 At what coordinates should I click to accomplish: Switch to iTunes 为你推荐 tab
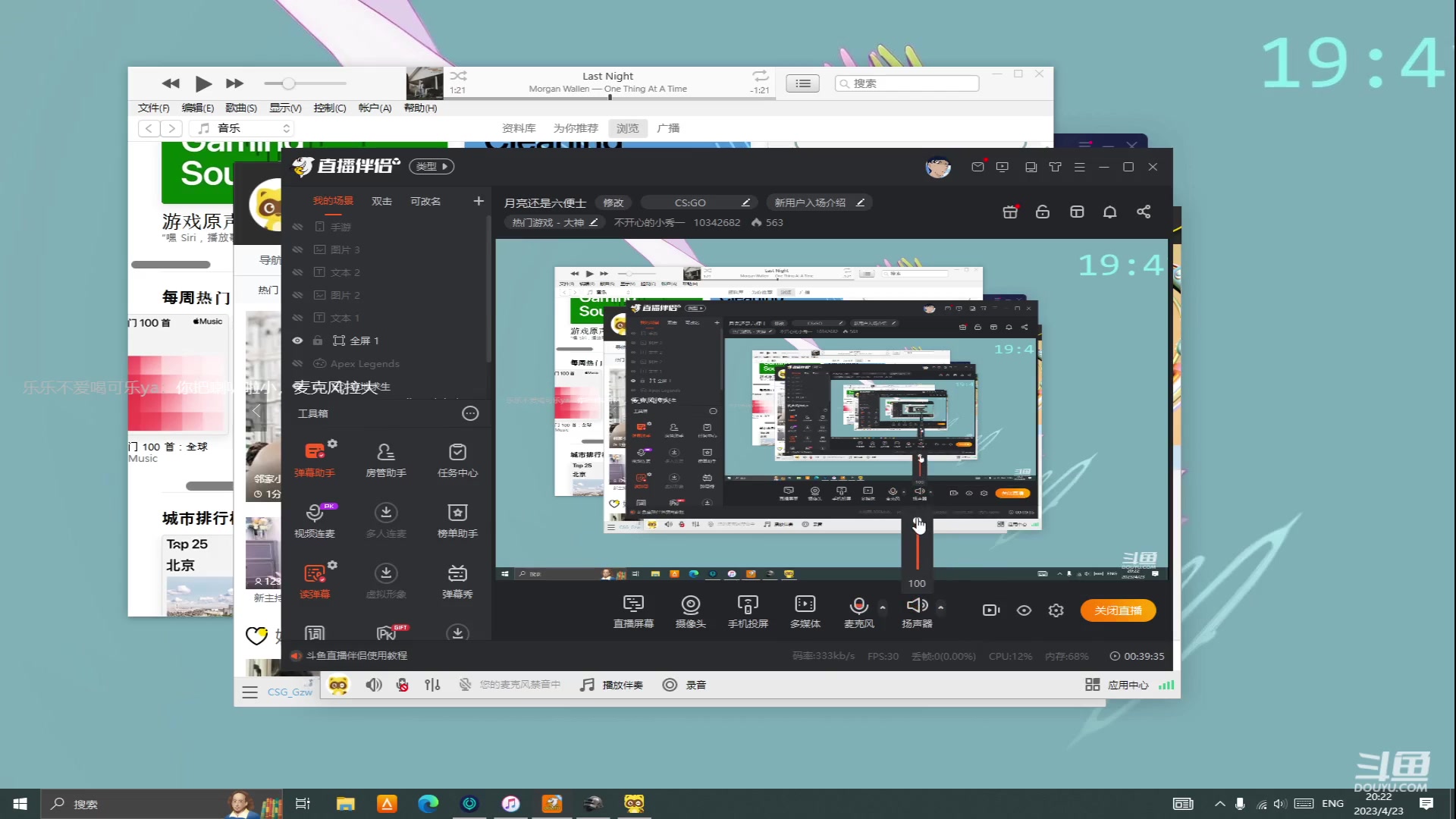(576, 128)
